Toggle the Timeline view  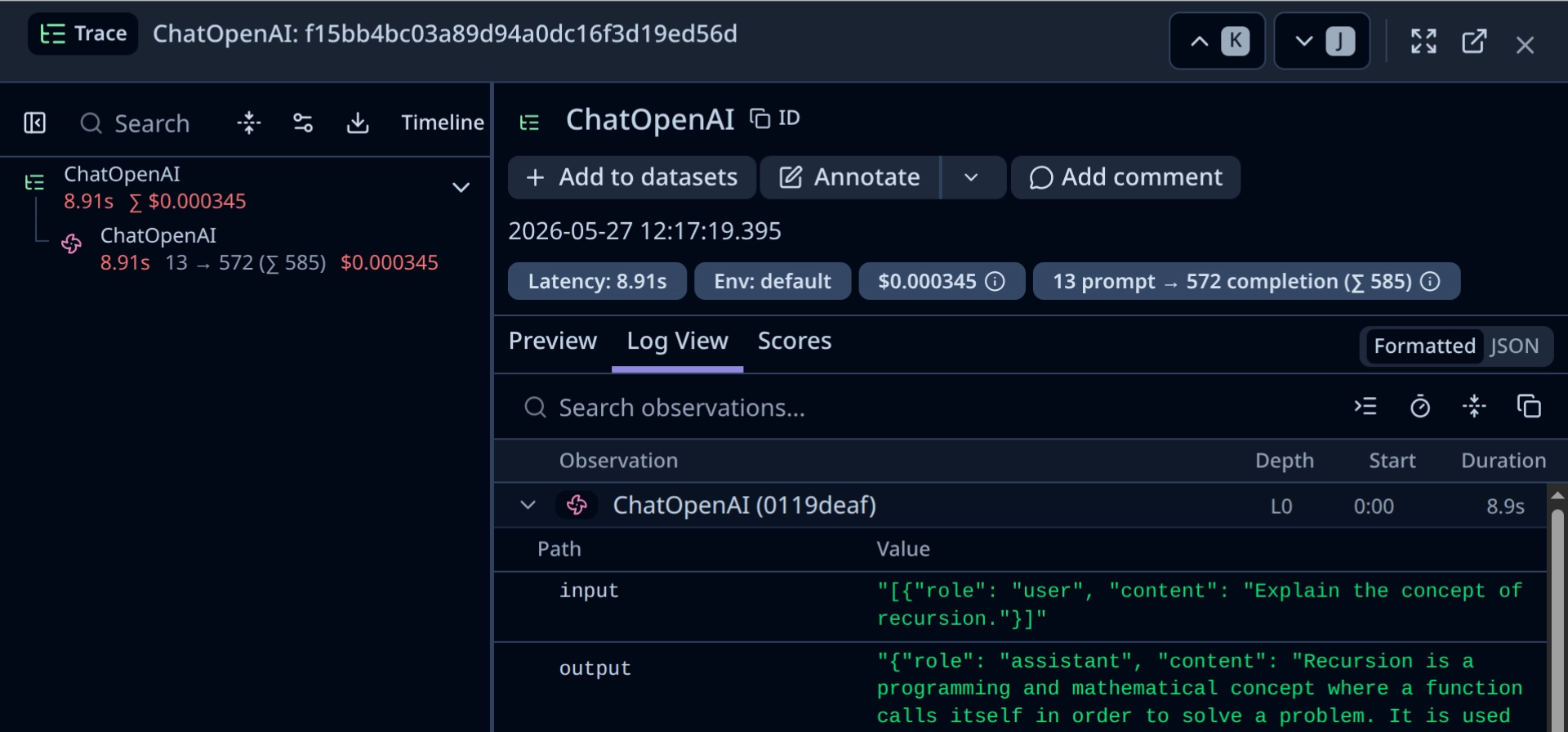click(x=443, y=123)
